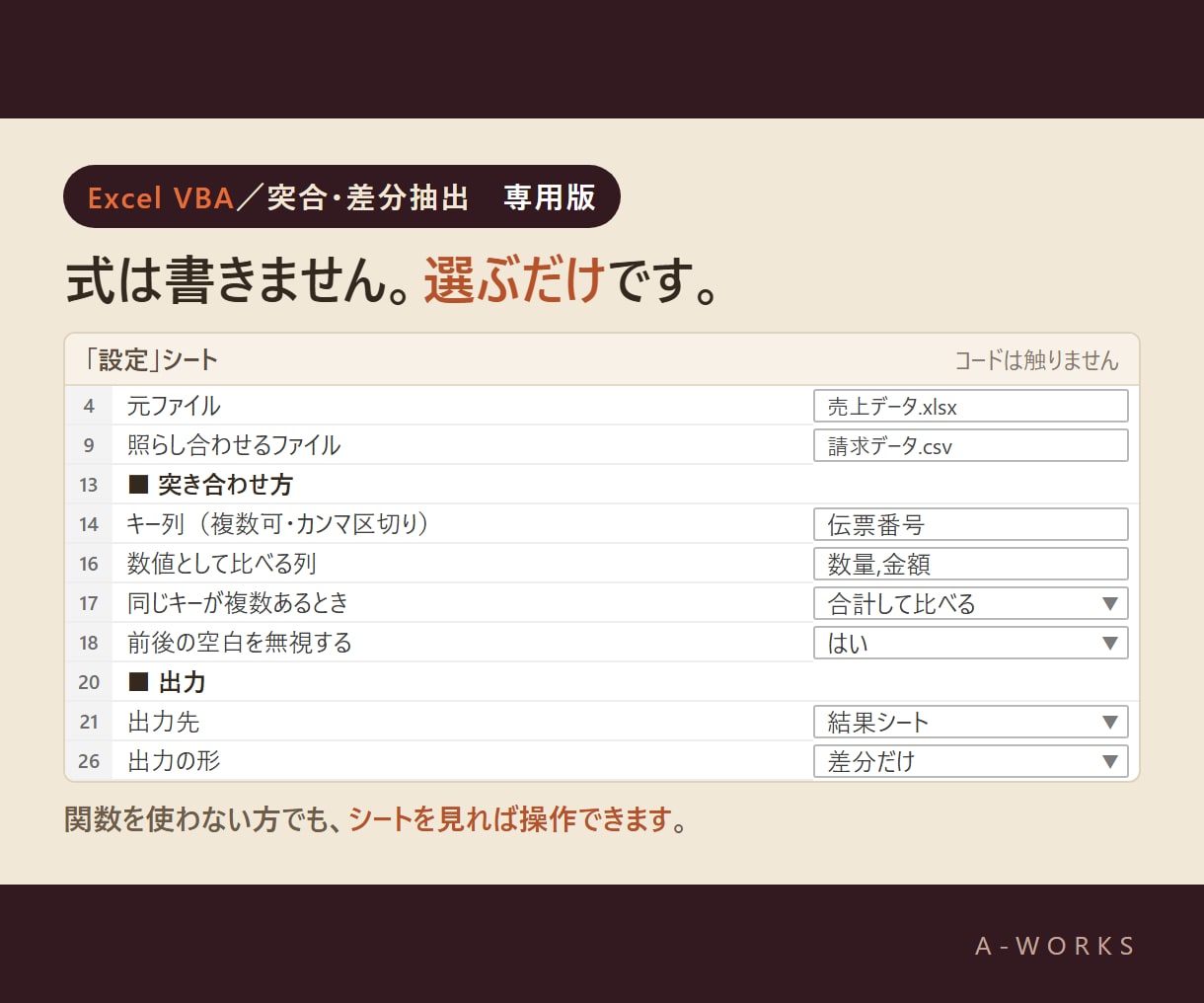The width and height of the screenshot is (1204, 1003).
Task: Click the 売上データ.xlsx input field
Action: 971,406
